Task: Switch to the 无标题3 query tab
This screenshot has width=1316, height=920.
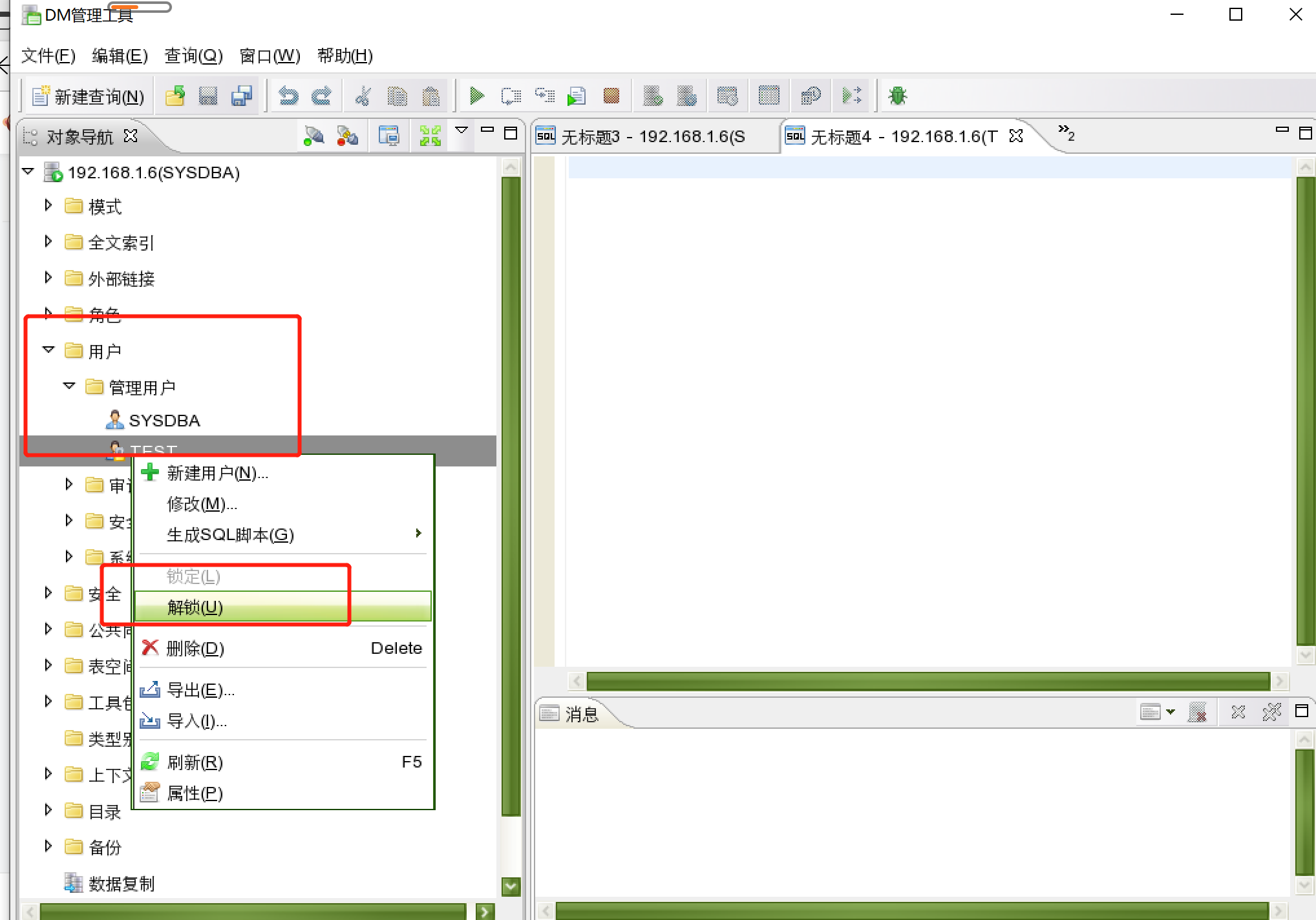Action: [653, 136]
